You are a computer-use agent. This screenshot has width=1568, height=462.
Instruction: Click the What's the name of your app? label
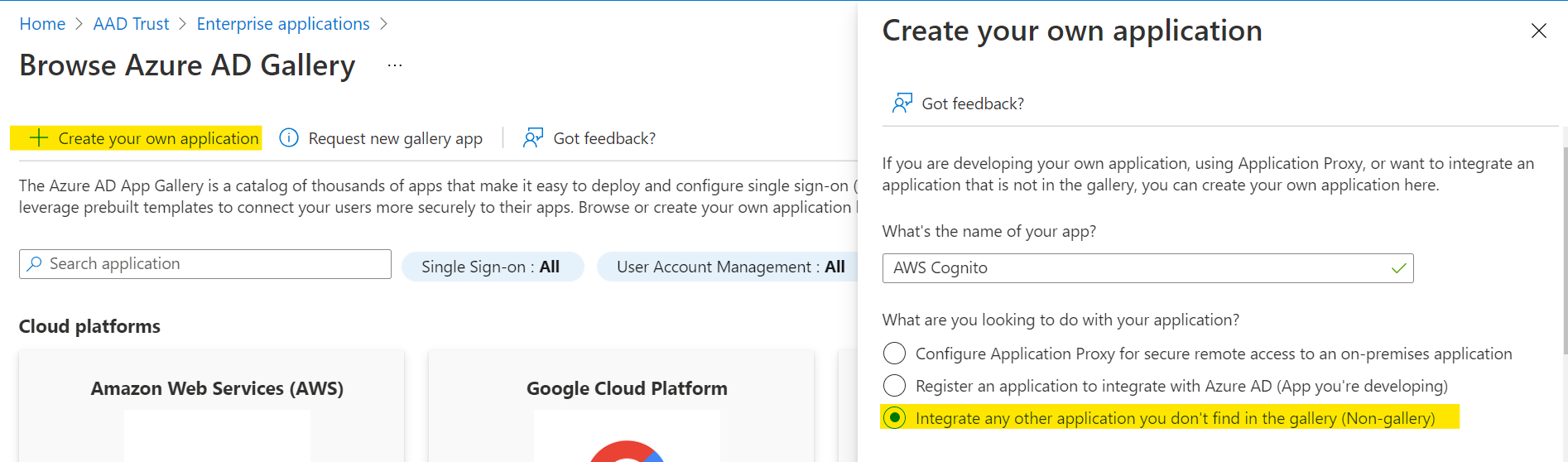pos(989,231)
